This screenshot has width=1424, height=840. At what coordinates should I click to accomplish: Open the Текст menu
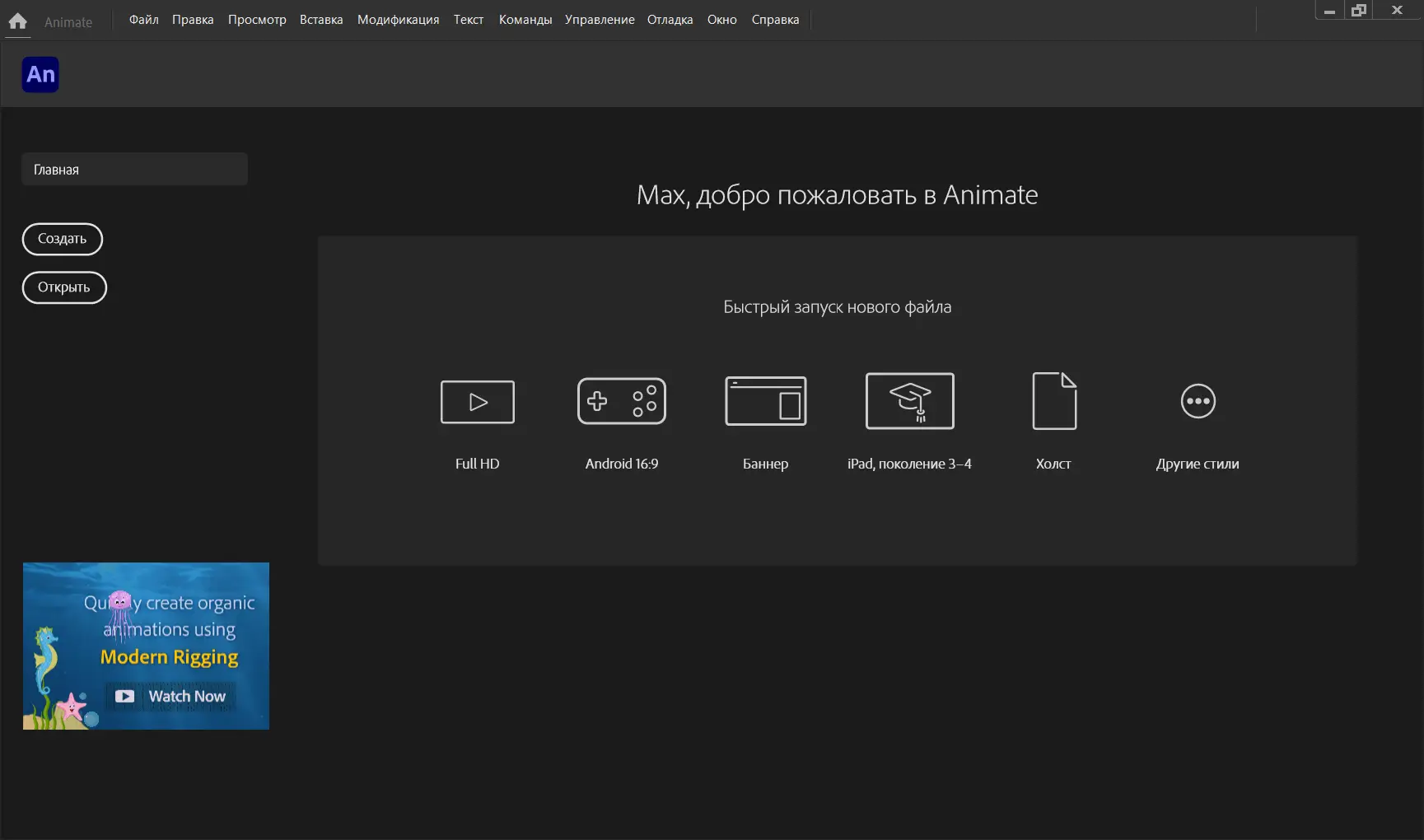(x=469, y=20)
